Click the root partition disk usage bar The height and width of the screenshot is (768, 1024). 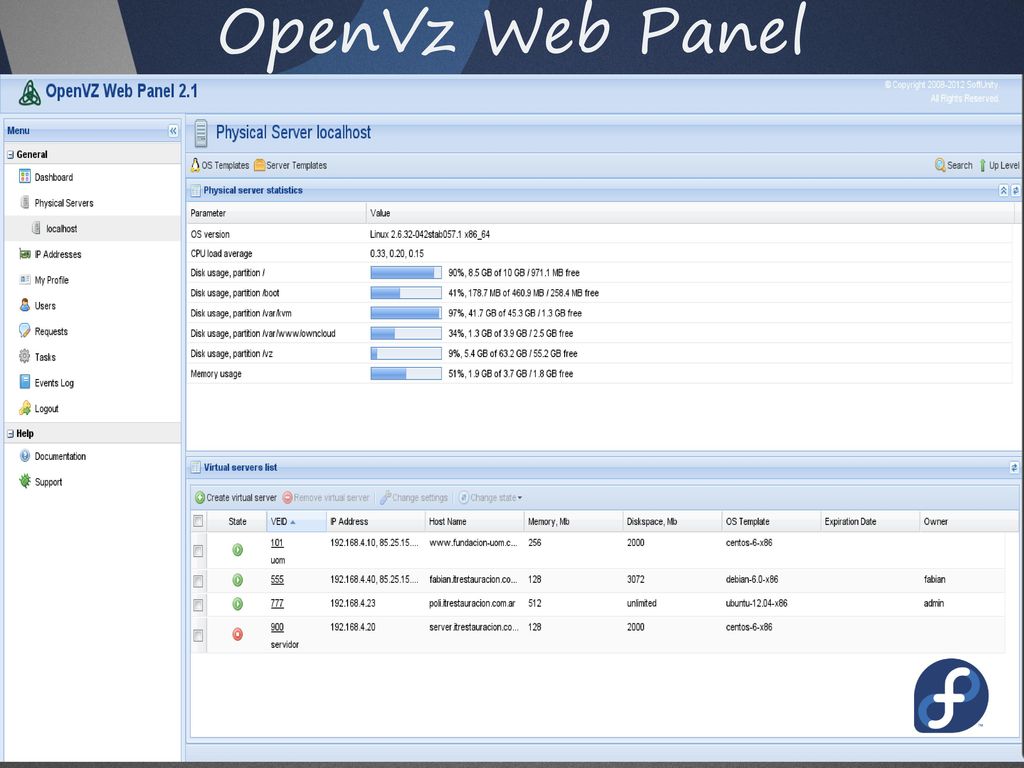pyautogui.click(x=406, y=273)
